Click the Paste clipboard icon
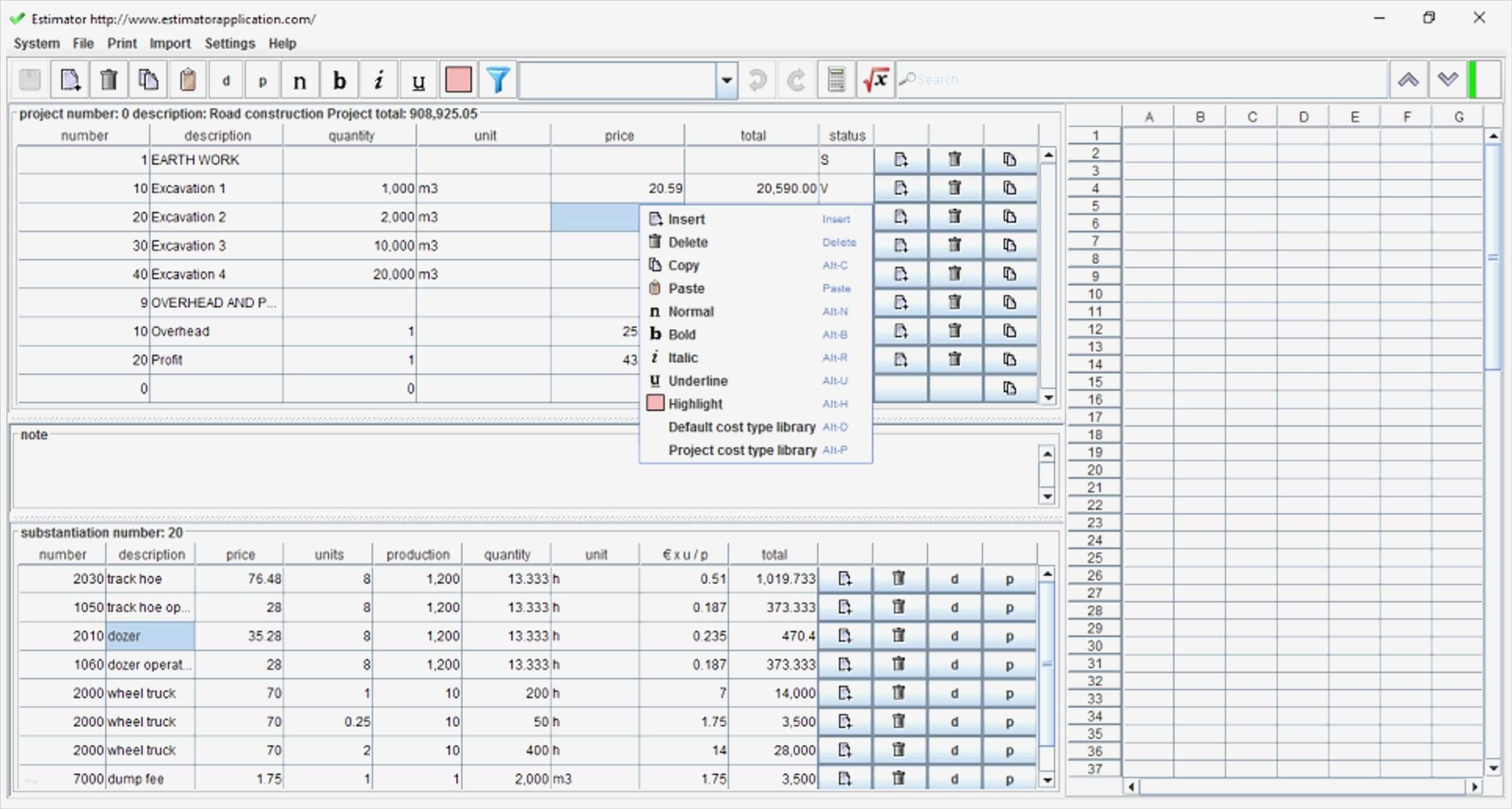1512x809 pixels. (x=187, y=79)
